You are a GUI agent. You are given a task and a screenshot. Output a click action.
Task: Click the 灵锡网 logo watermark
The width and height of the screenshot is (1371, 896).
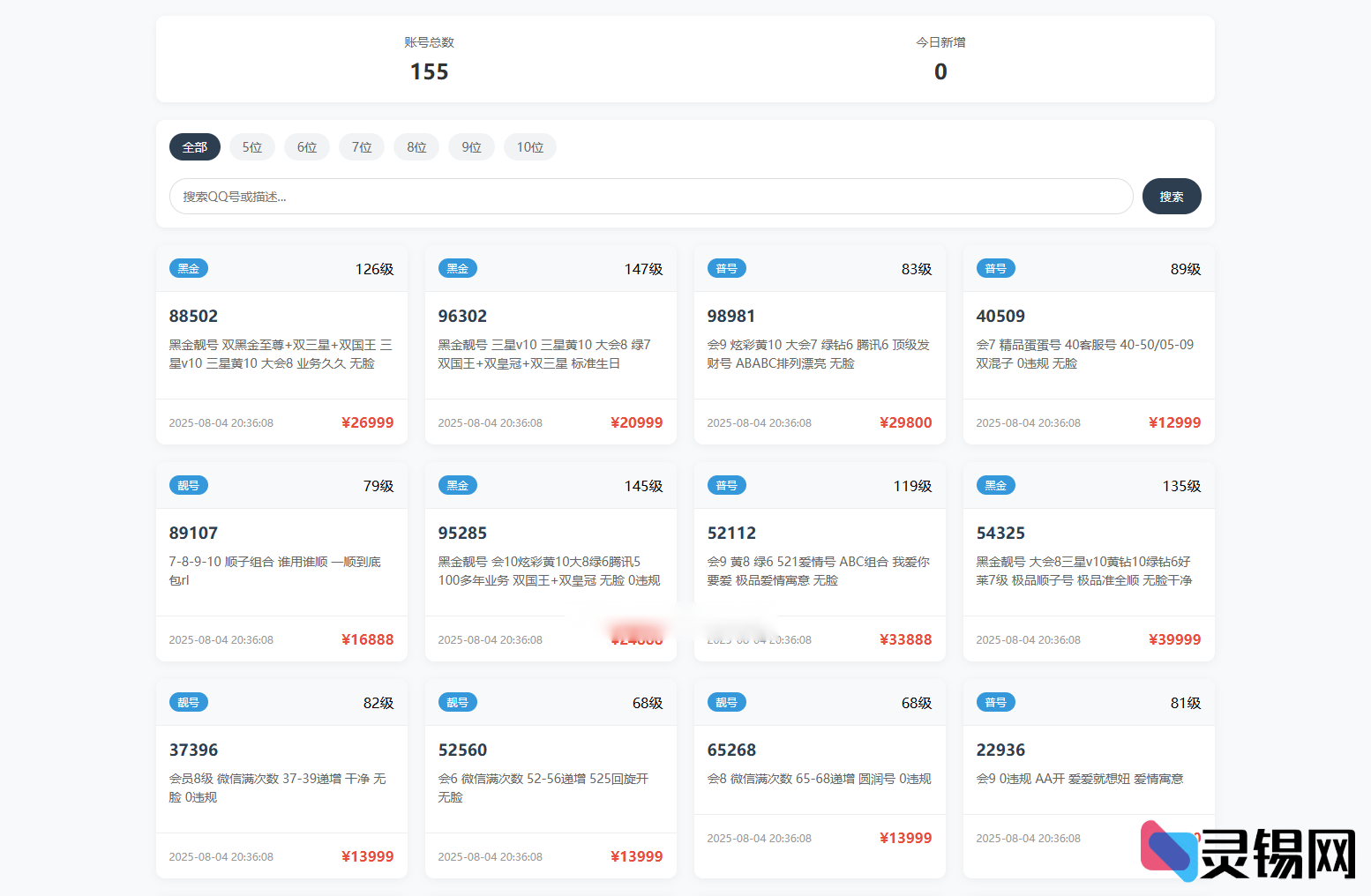pos(1247,852)
